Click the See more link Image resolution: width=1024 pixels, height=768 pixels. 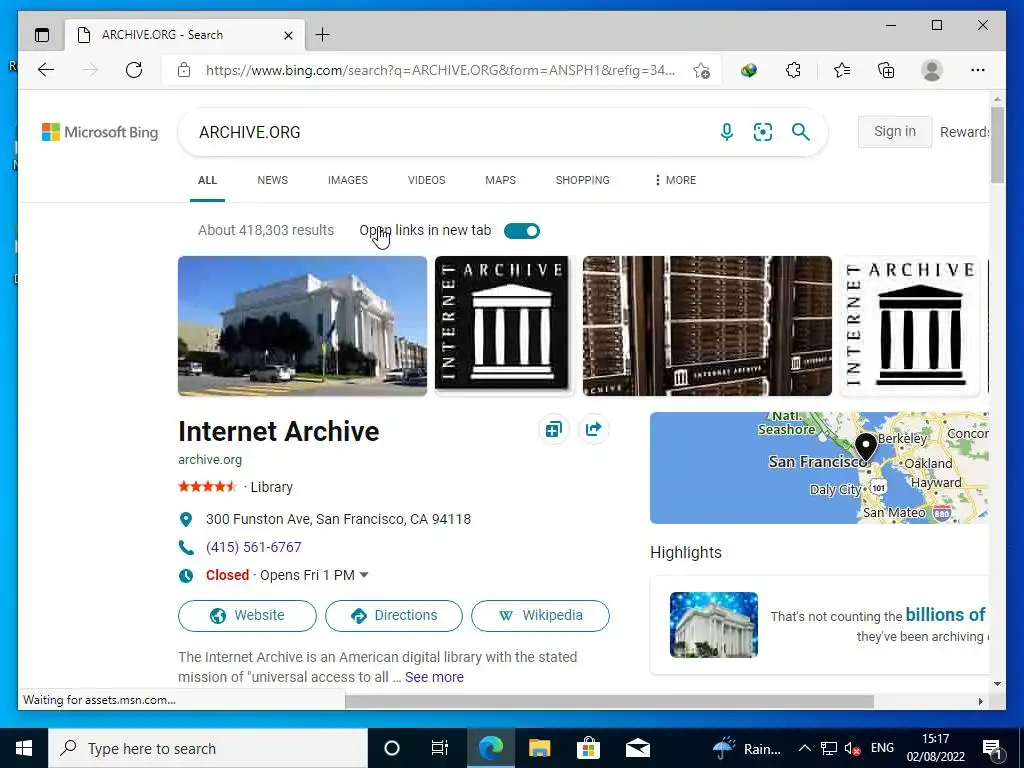point(434,677)
